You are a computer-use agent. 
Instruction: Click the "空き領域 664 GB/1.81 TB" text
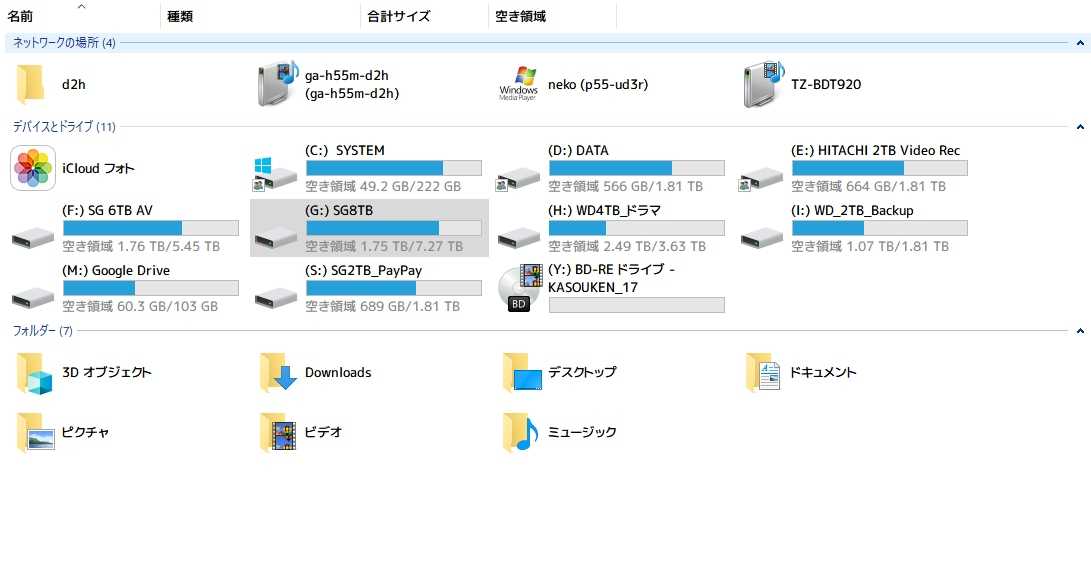point(868,187)
